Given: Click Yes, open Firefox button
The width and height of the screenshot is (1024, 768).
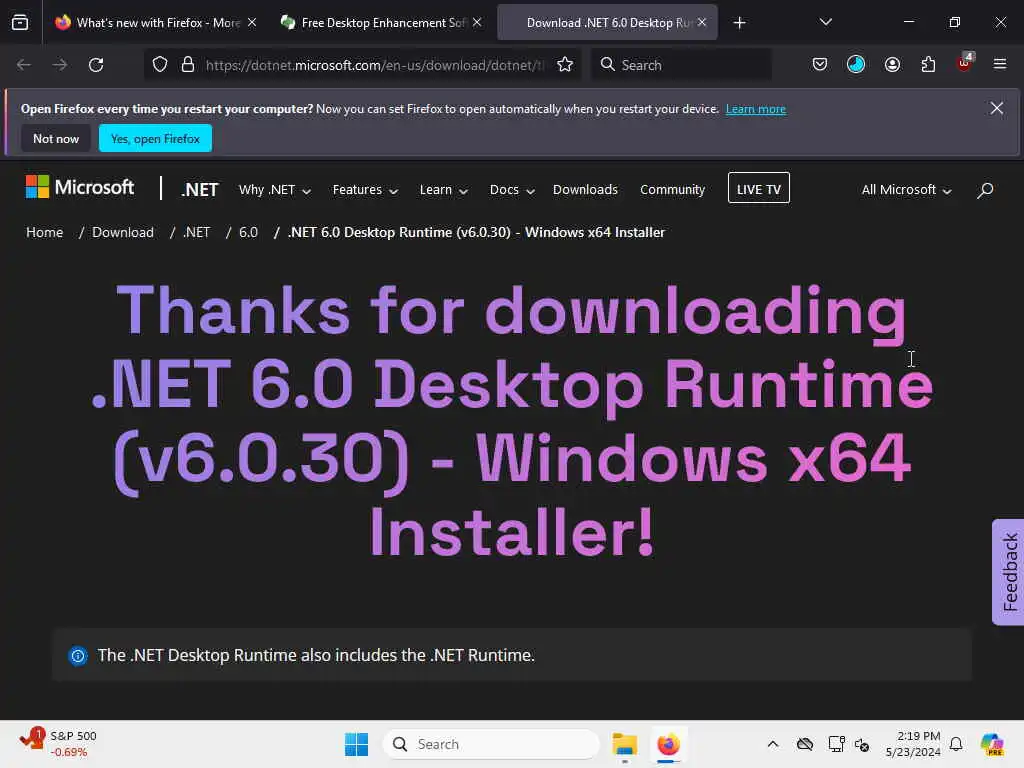Looking at the screenshot, I should coord(155,138).
